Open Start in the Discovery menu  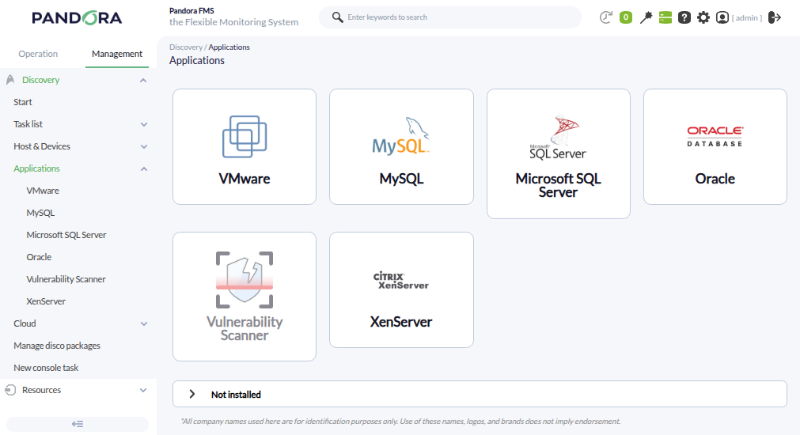(22, 102)
